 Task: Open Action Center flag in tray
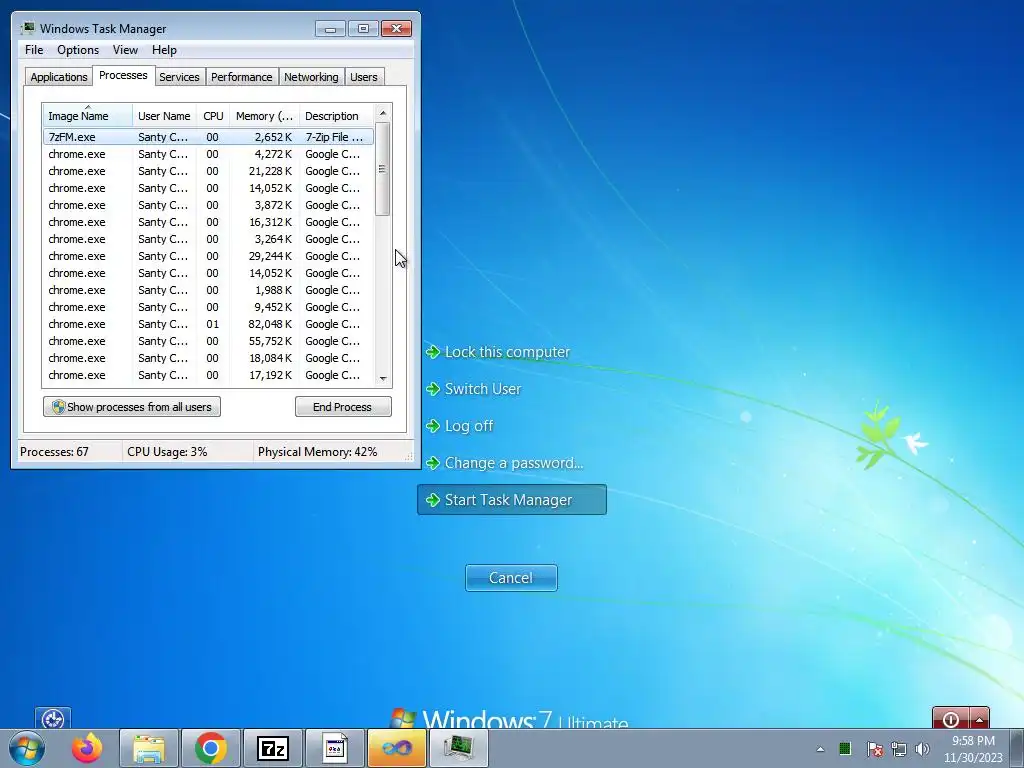(x=874, y=749)
